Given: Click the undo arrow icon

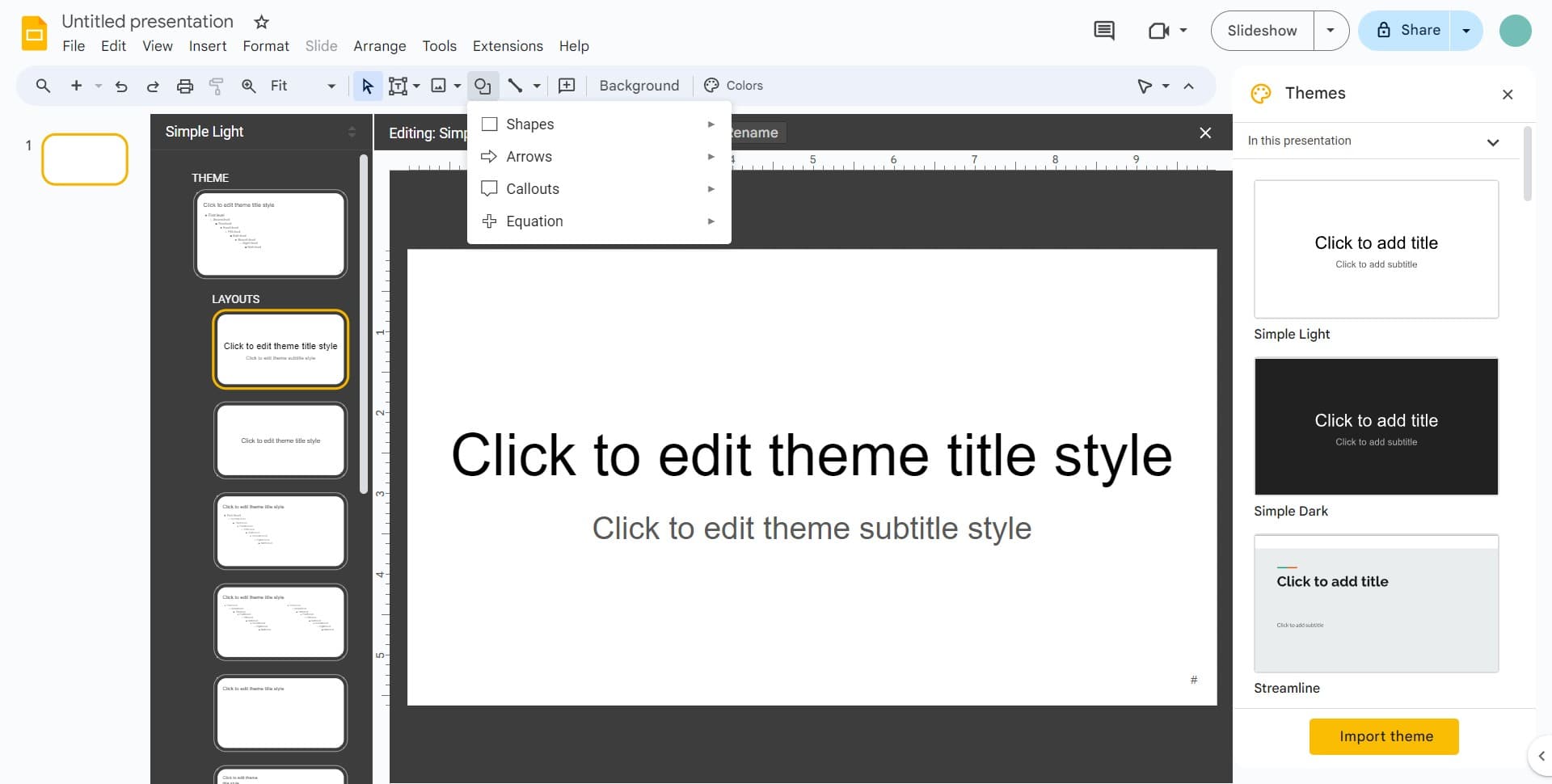Looking at the screenshot, I should [121, 86].
